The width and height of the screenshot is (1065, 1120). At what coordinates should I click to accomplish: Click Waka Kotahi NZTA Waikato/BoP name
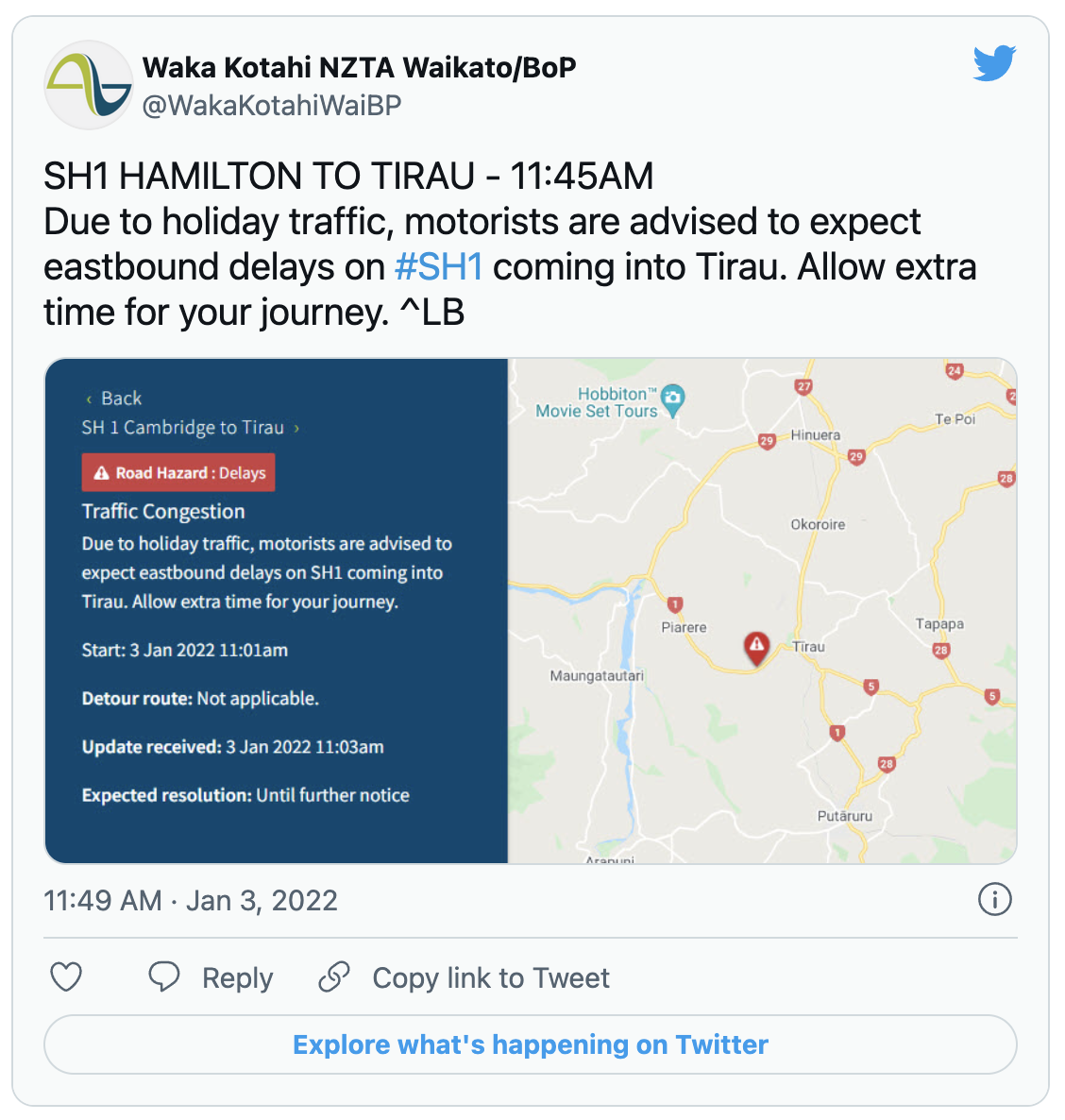pos(359,68)
